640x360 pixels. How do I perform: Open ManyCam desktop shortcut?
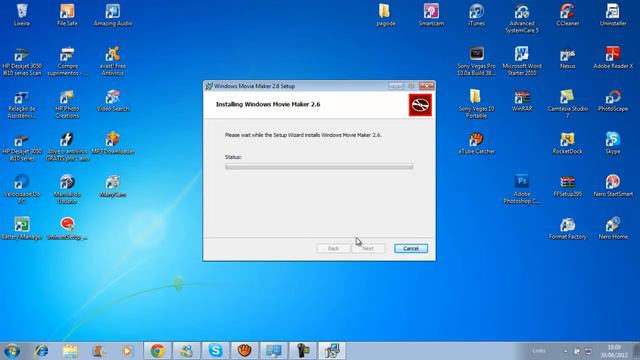[x=113, y=186]
